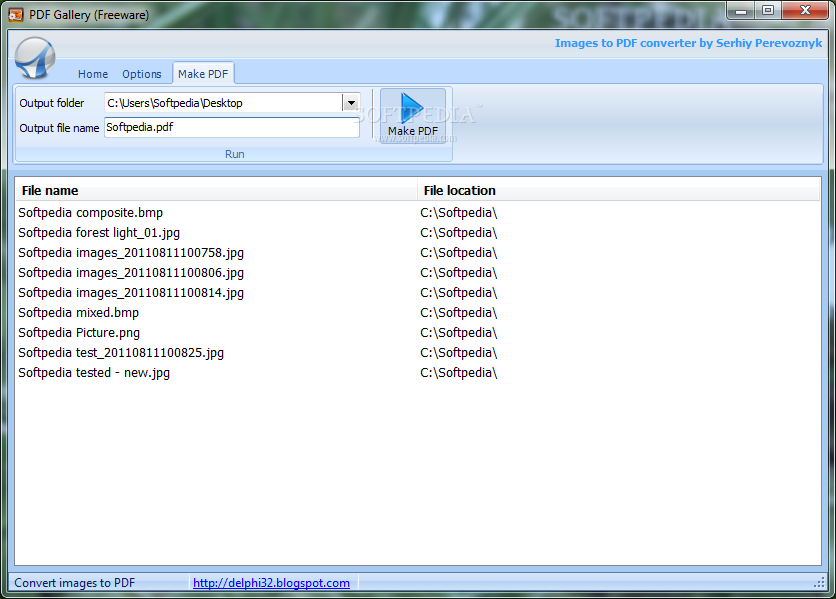Switch to the Options tab
Viewport: 836px width, 599px height.
tap(142, 74)
